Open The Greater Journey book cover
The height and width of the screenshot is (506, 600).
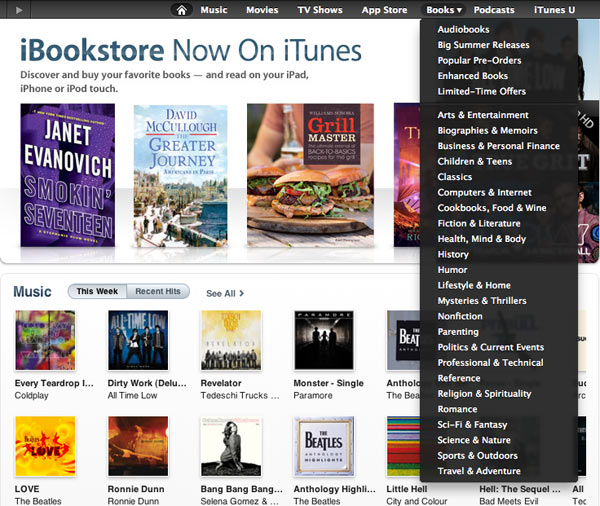point(180,175)
